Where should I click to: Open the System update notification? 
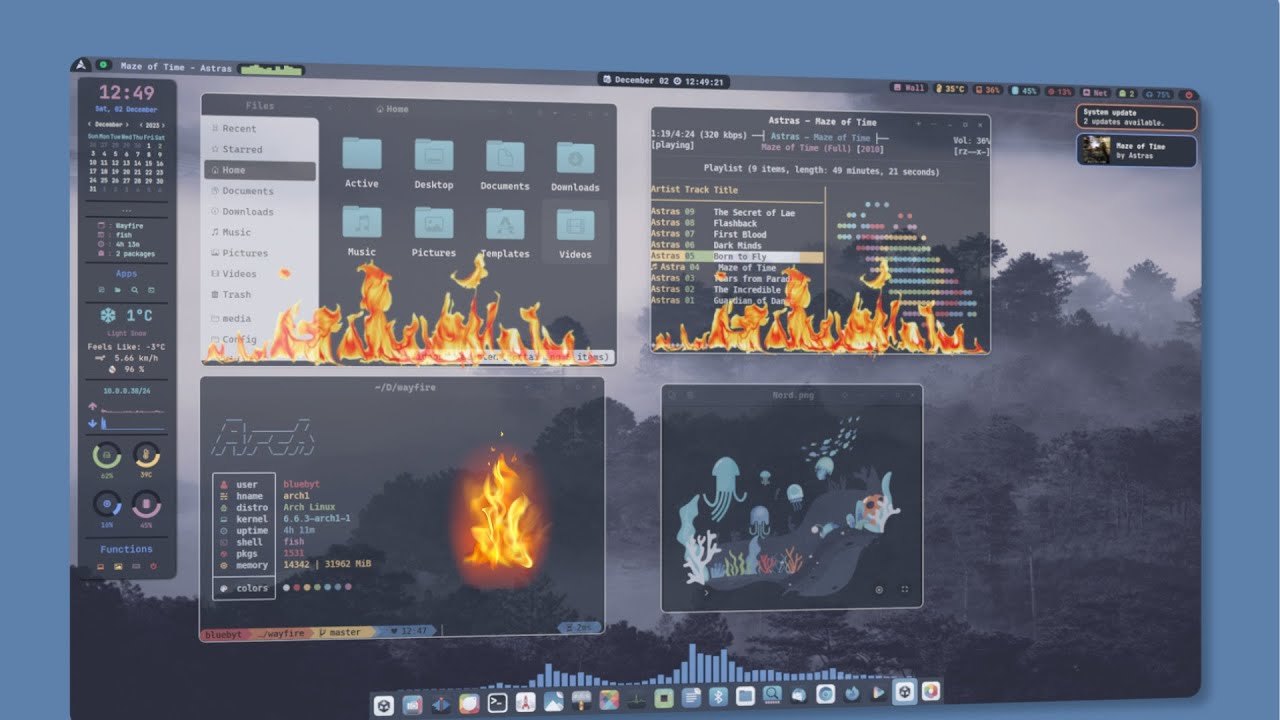1137,118
